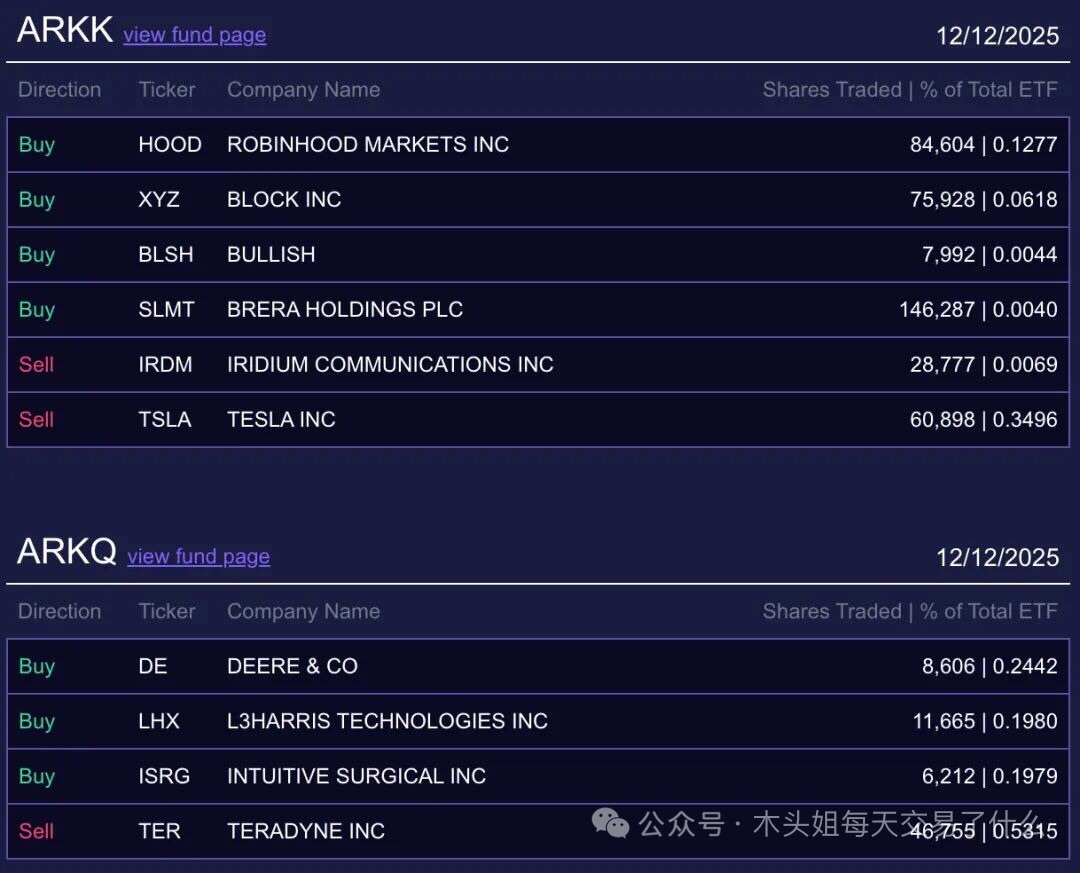Click Buy direction in LHX row
This screenshot has height=873, width=1080.
[37, 721]
